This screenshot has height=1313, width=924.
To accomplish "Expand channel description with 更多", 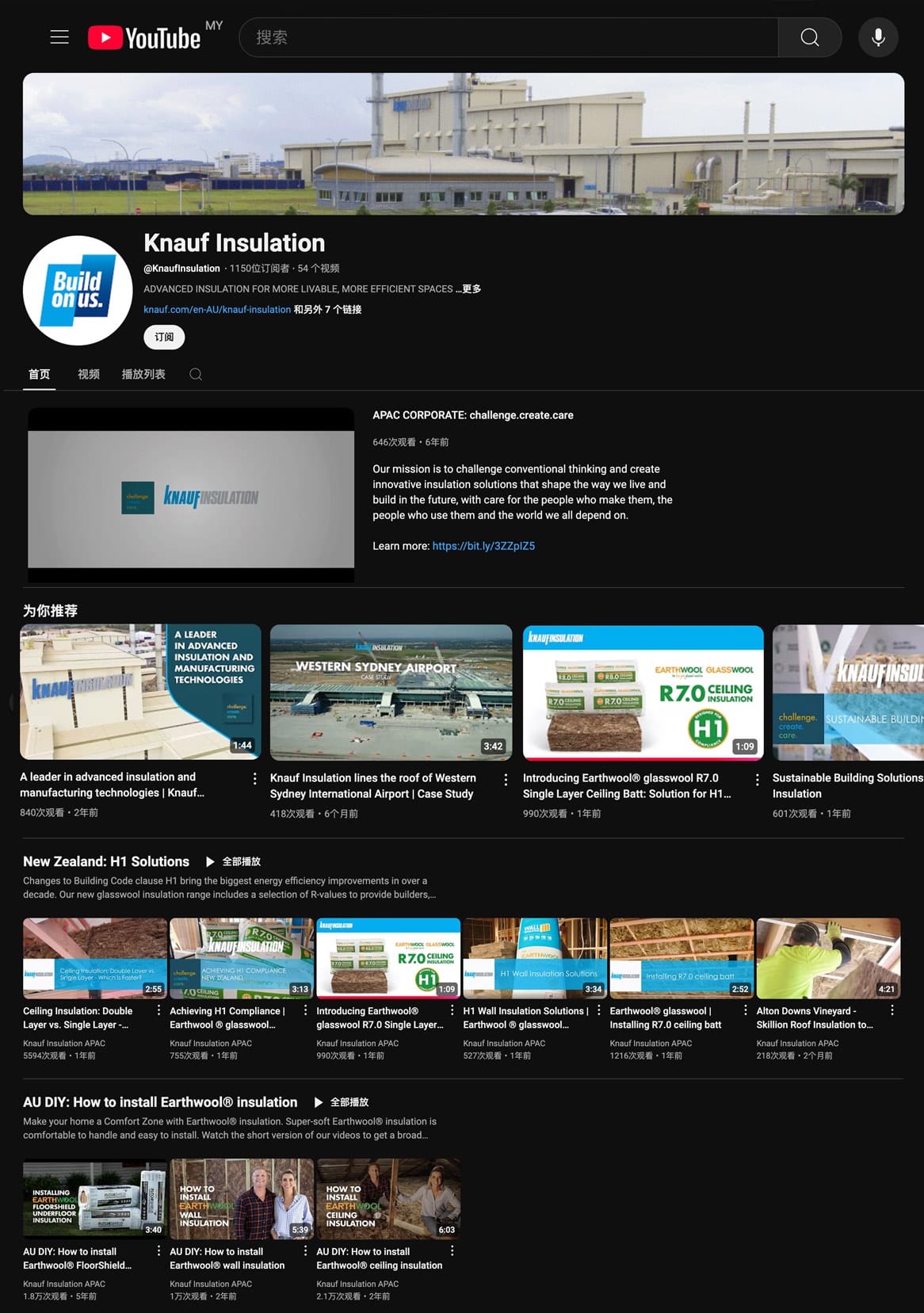I will click(x=472, y=289).
